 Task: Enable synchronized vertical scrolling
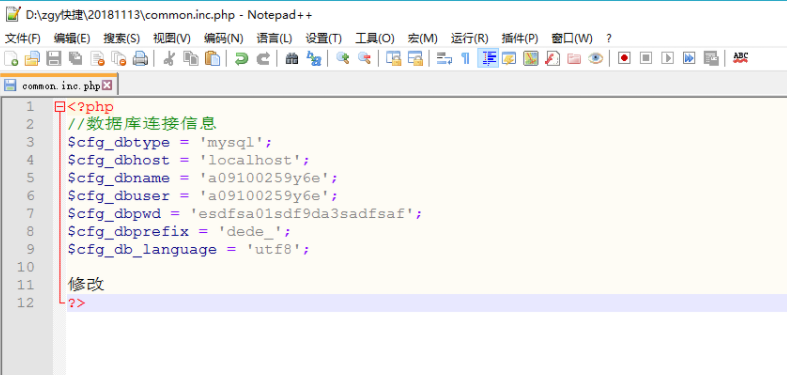click(x=394, y=58)
